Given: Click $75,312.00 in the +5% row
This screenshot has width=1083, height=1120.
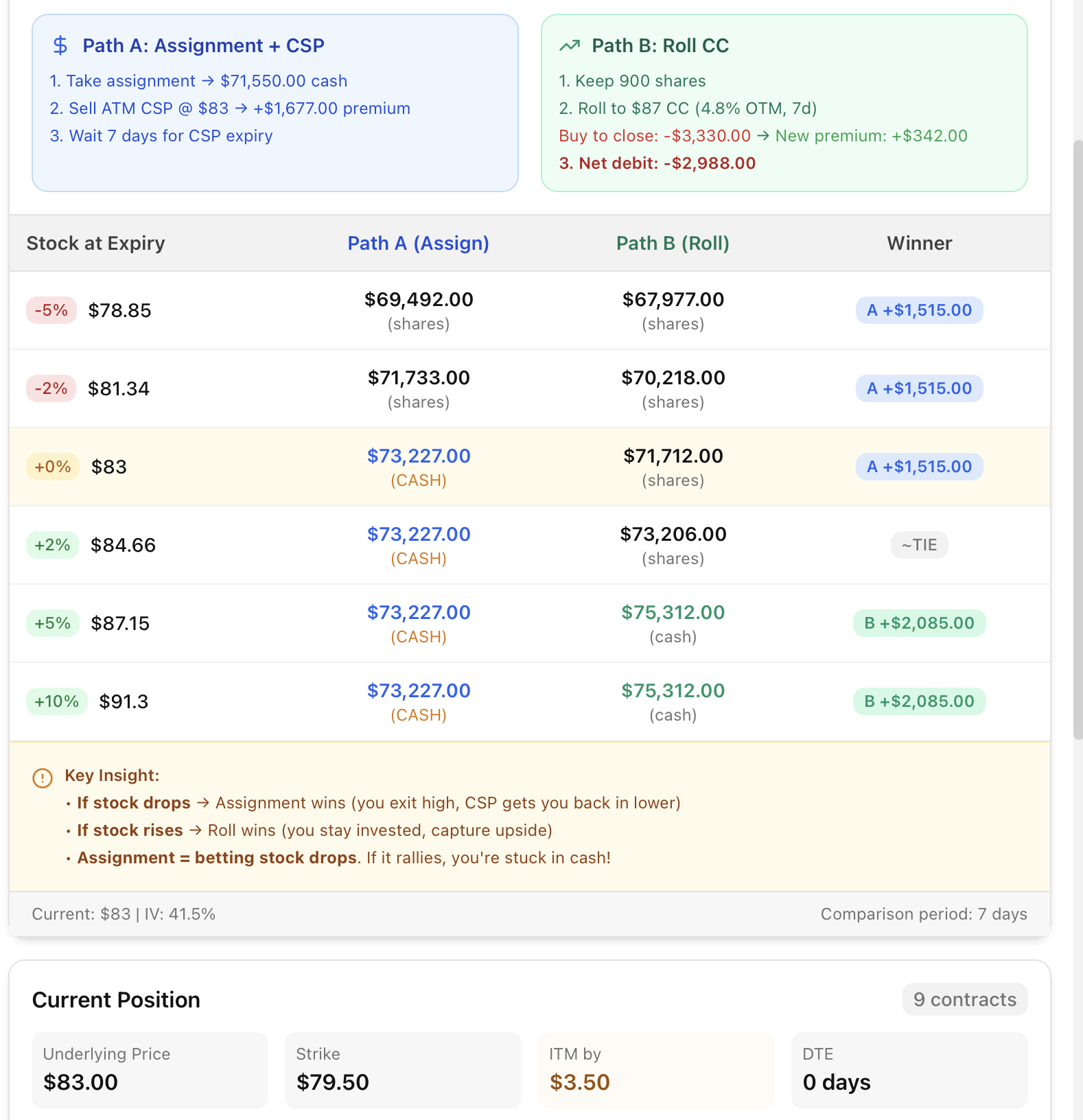Looking at the screenshot, I should point(673,612).
